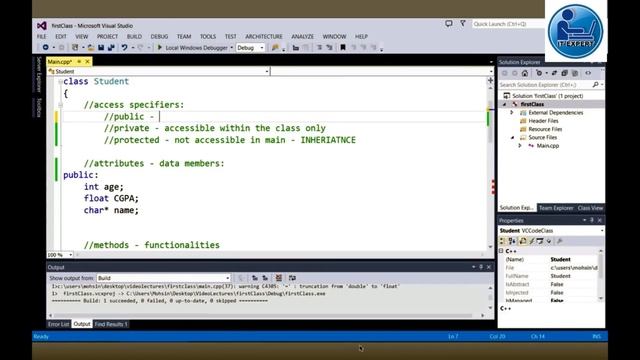Toggle auto-hide pin on the Properties panel

pos(592,220)
